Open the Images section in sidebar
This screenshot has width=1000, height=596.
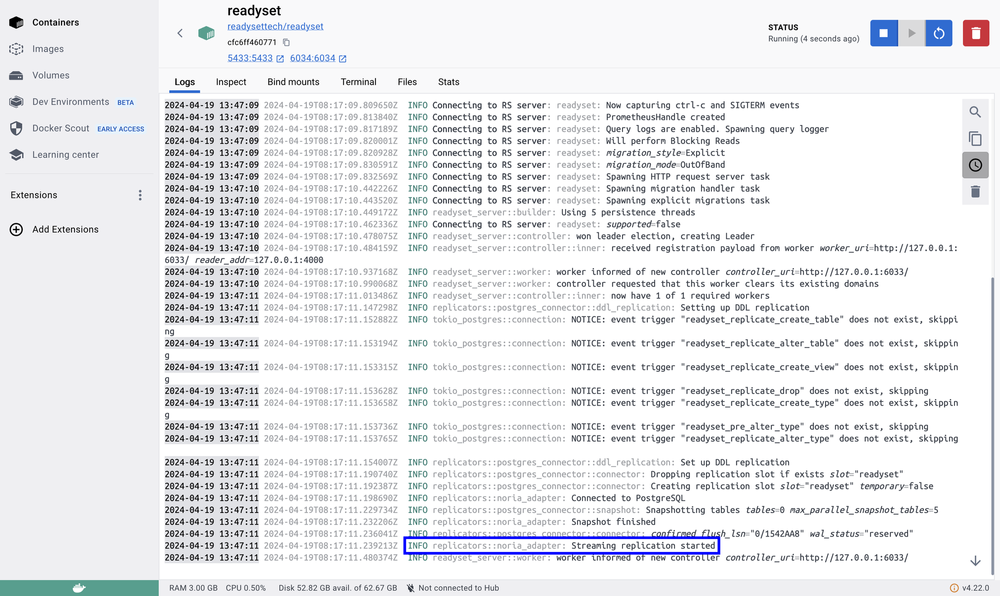47,49
